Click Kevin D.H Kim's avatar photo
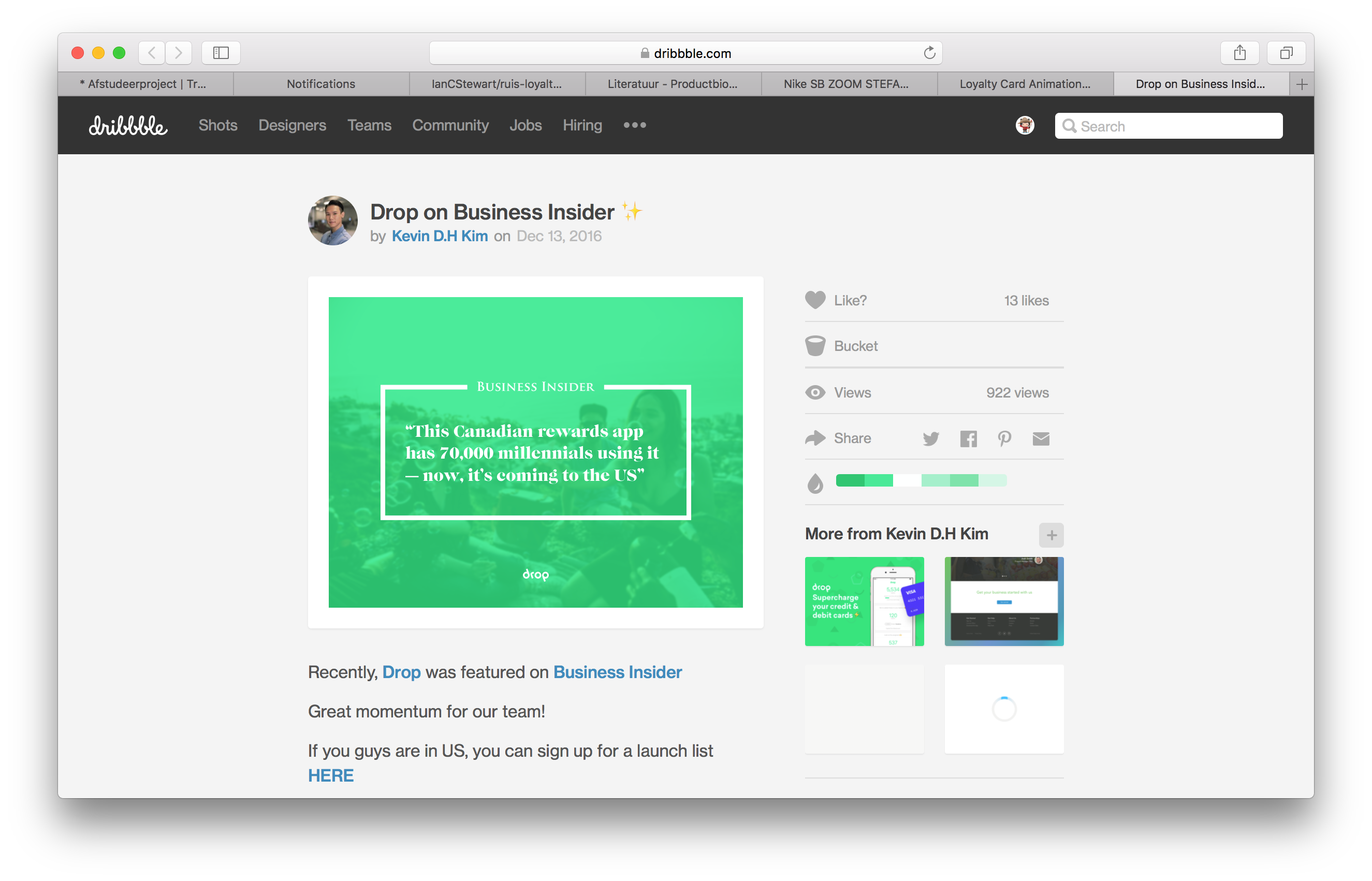Viewport: 1372px width, 881px height. [x=332, y=221]
